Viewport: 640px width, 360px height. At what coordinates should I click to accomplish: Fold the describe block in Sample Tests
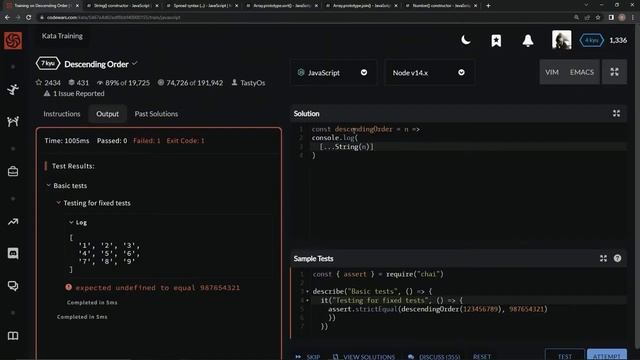307,291
